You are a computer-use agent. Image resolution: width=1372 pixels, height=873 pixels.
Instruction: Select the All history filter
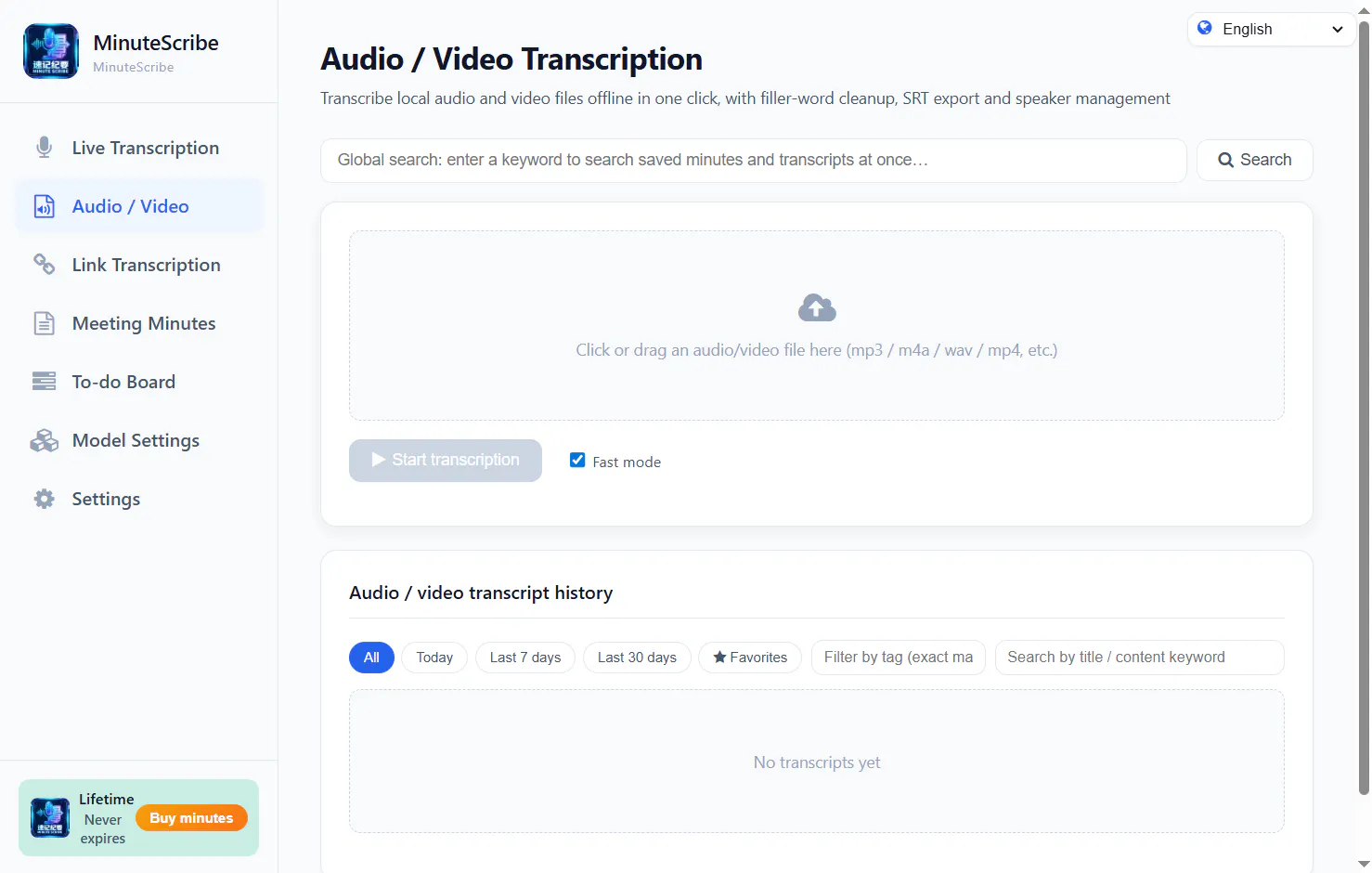tap(371, 658)
